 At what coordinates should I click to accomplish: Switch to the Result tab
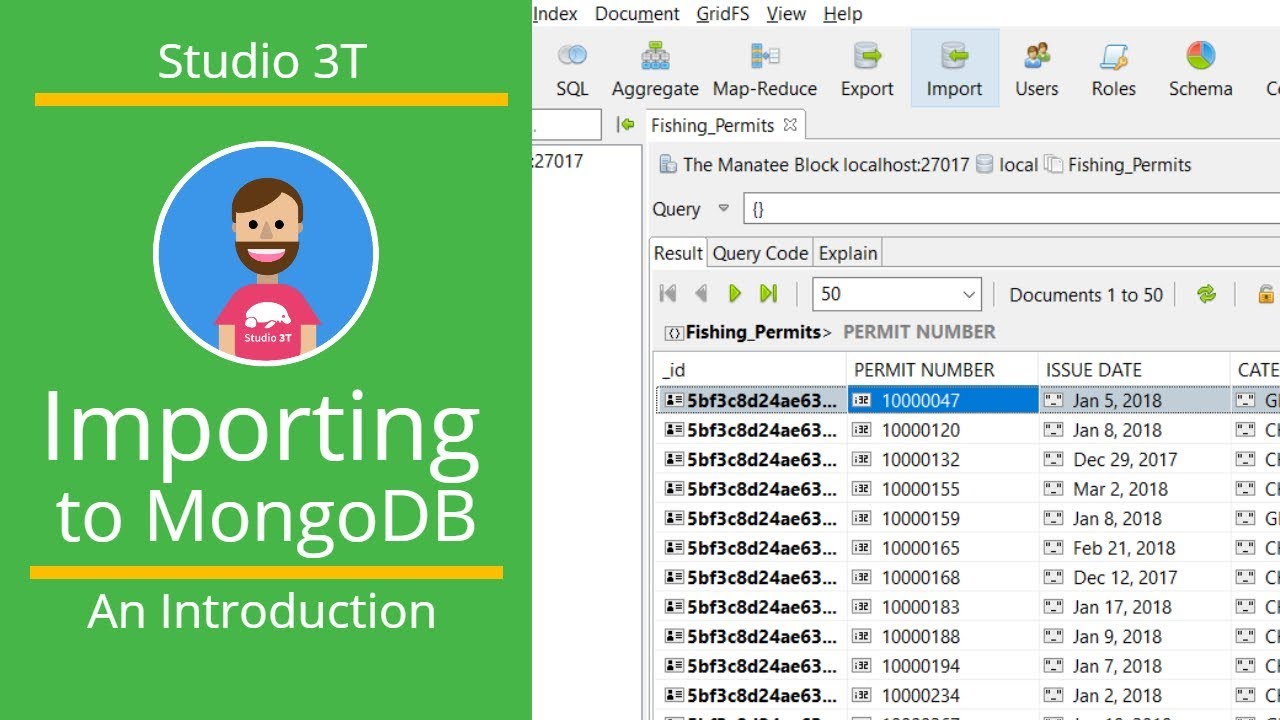tap(679, 253)
